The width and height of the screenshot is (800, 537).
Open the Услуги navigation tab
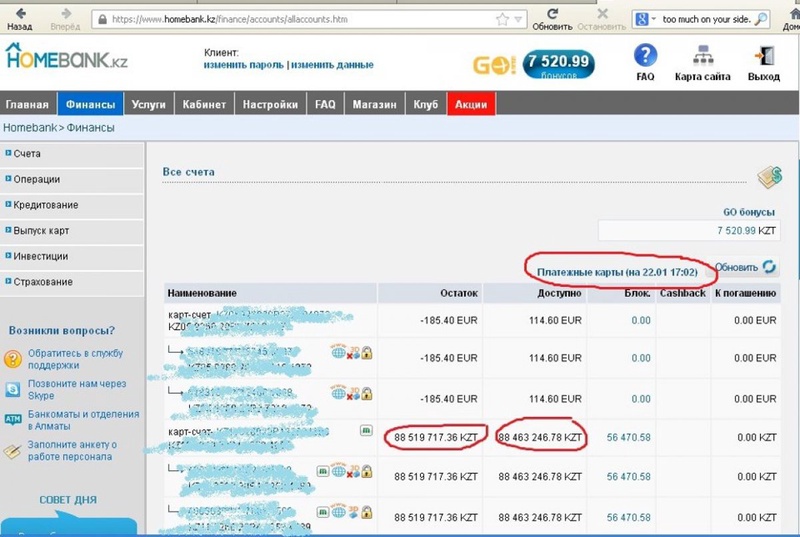(x=148, y=104)
